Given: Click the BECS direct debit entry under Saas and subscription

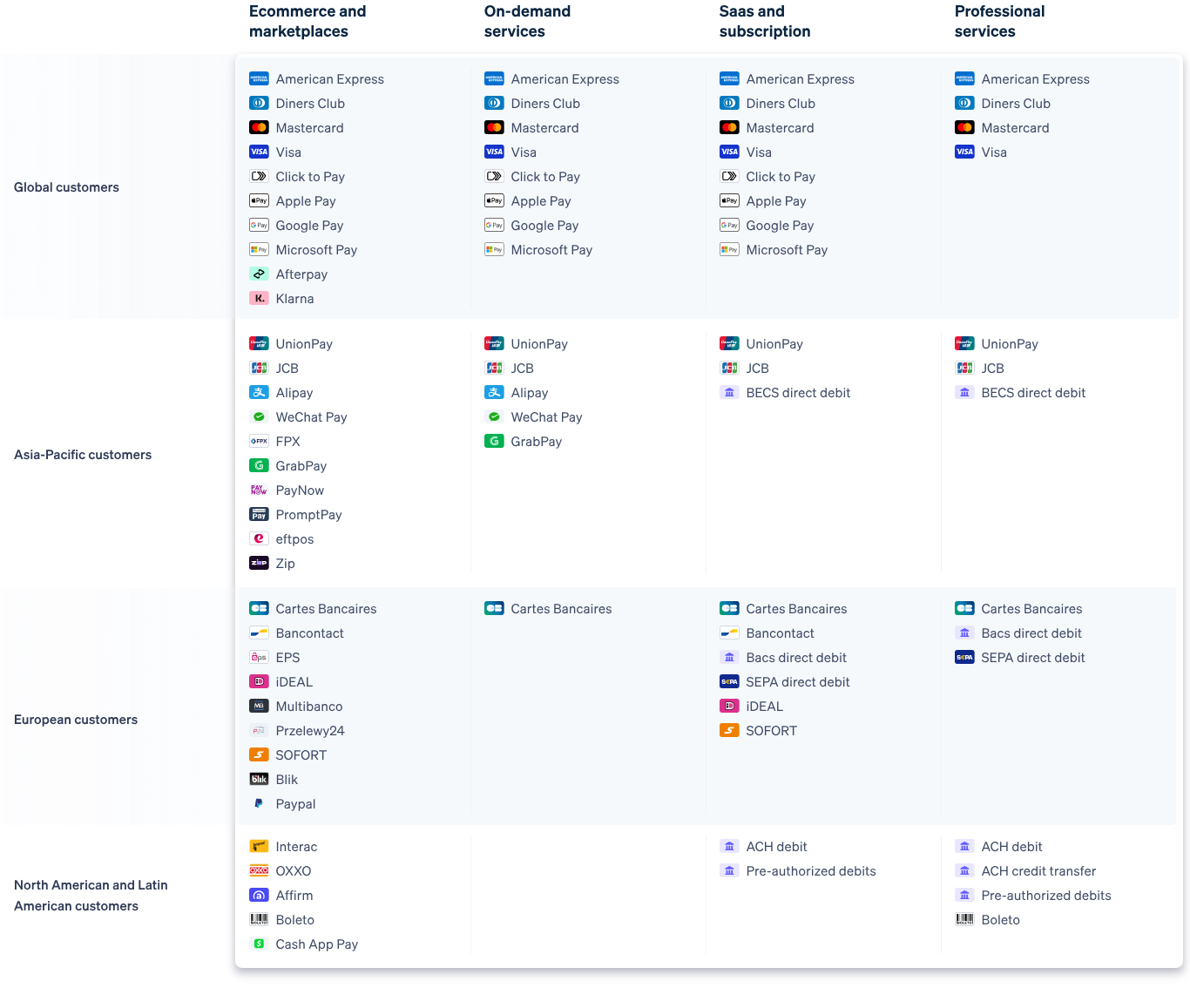Looking at the screenshot, I should pos(798,392).
